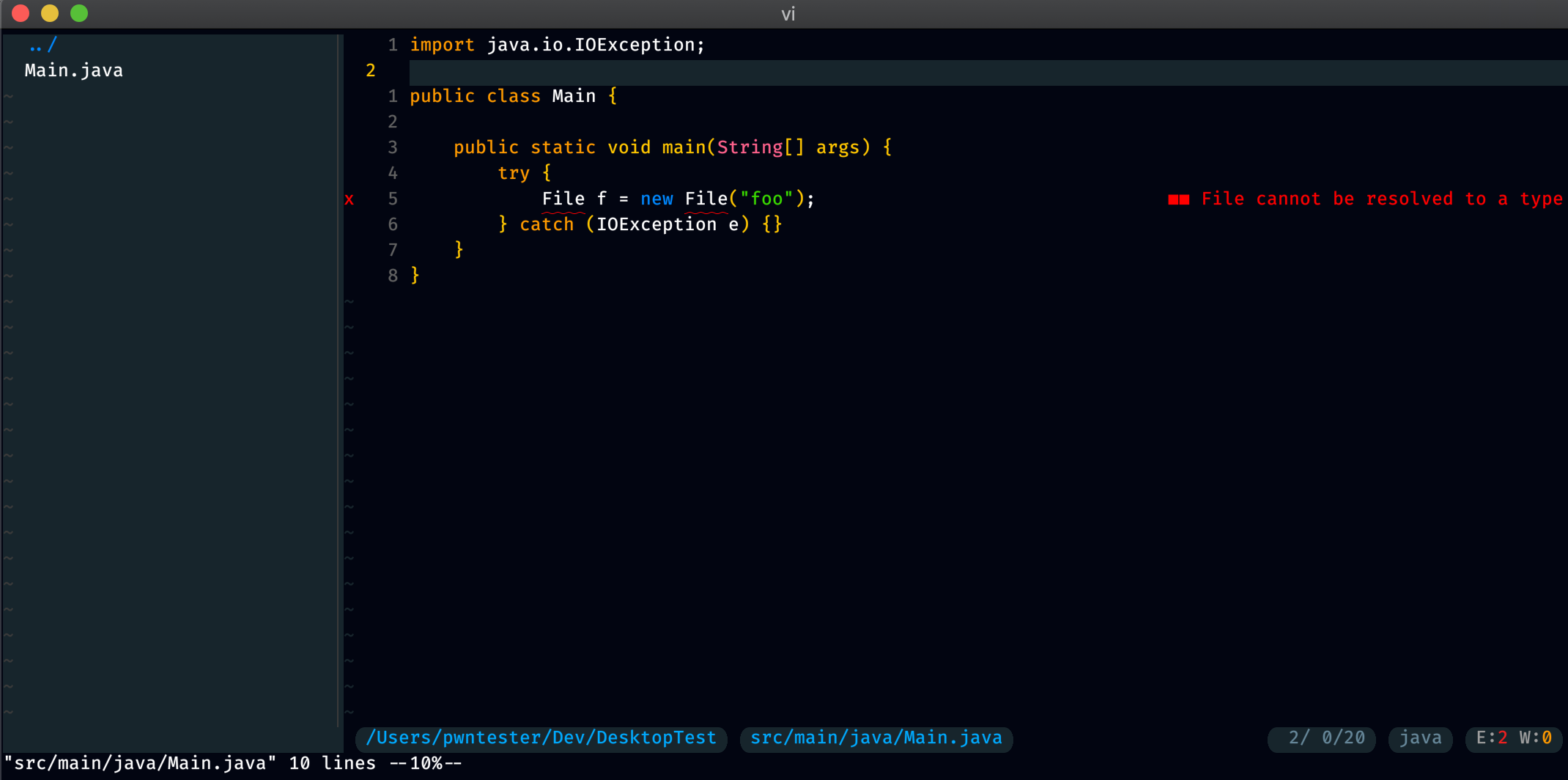Expand the ../ parent directory in file tree
1568x780 pixels.
click(42, 44)
